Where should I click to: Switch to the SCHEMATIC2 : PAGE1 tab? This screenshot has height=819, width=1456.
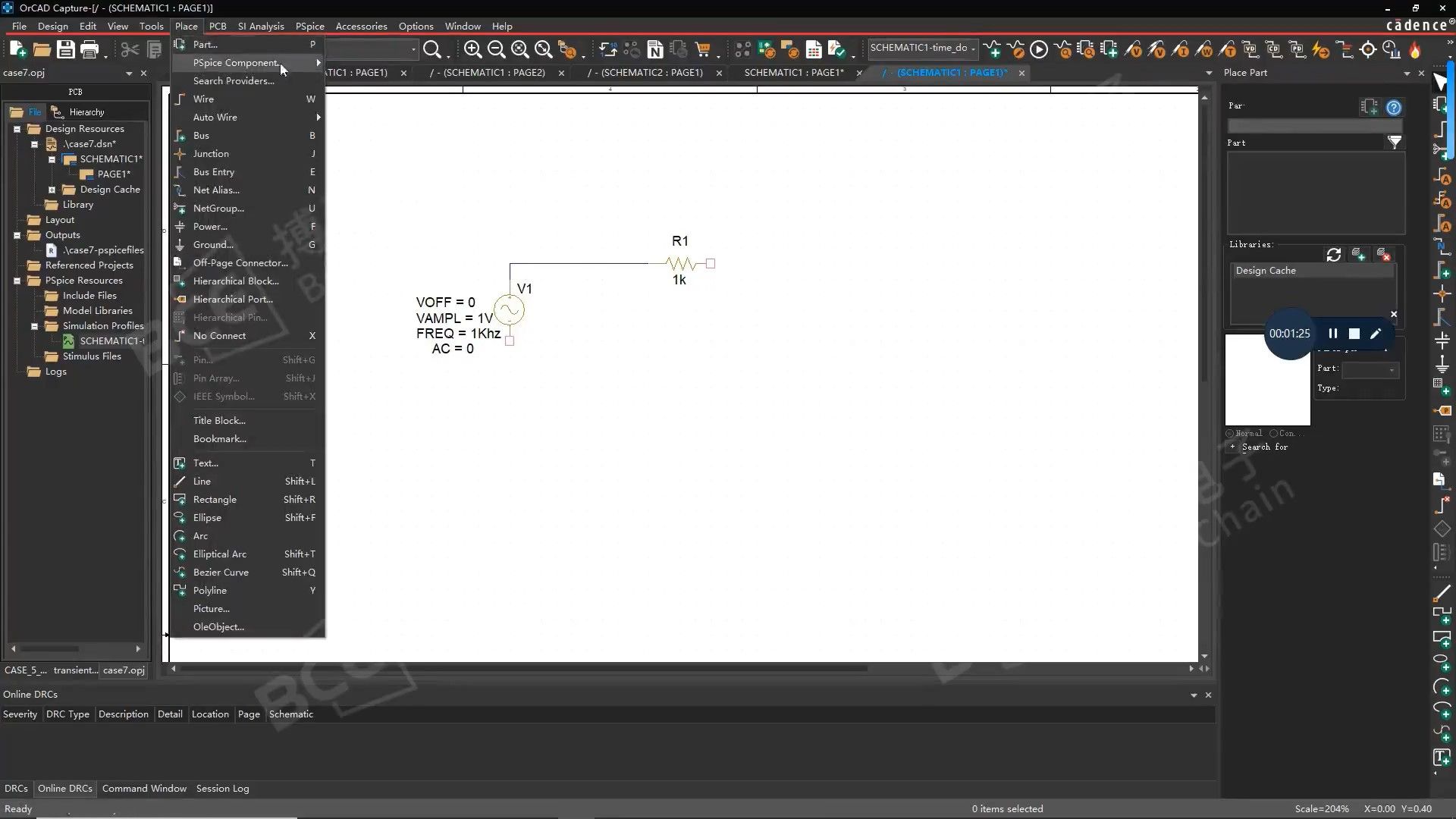[x=645, y=73]
